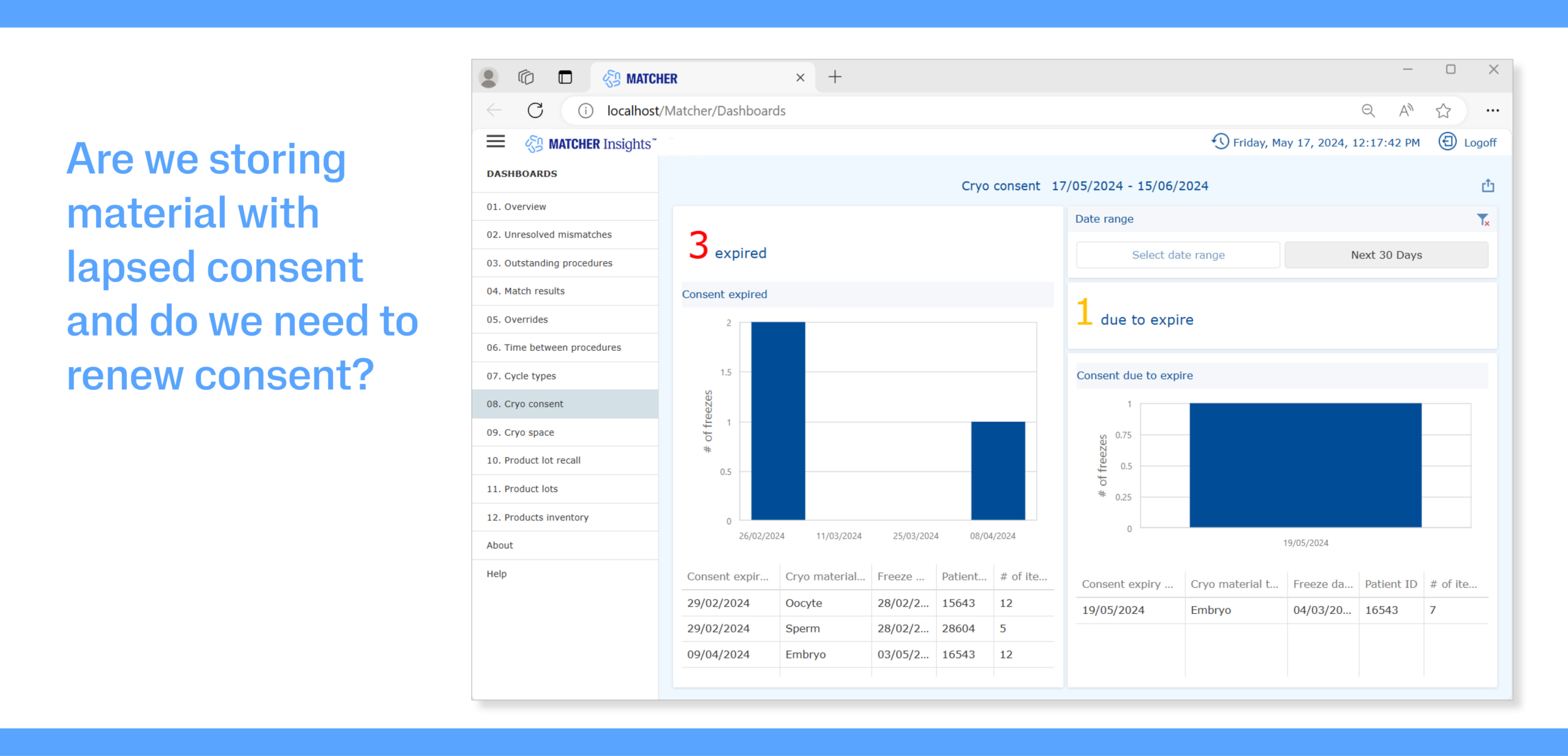Open 06. Time between procedures dashboard
Image resolution: width=1568 pixels, height=756 pixels.
[565, 348]
